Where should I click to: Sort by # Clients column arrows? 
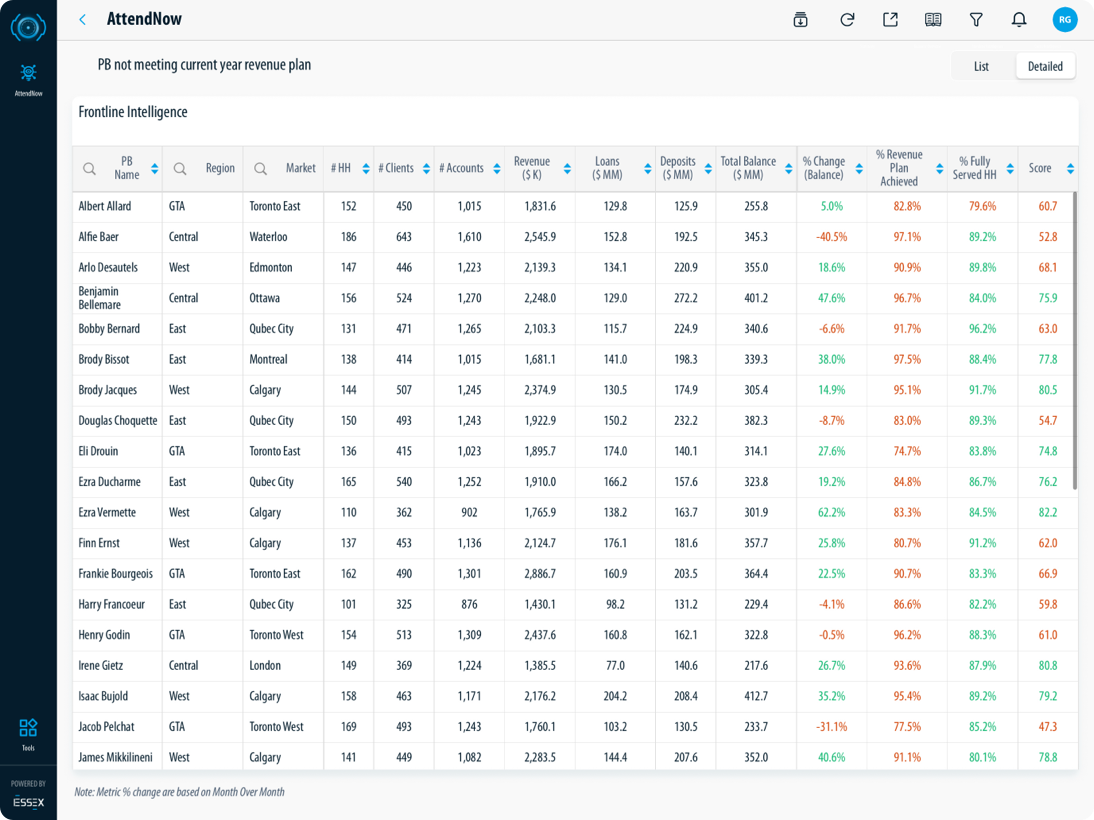coord(426,169)
